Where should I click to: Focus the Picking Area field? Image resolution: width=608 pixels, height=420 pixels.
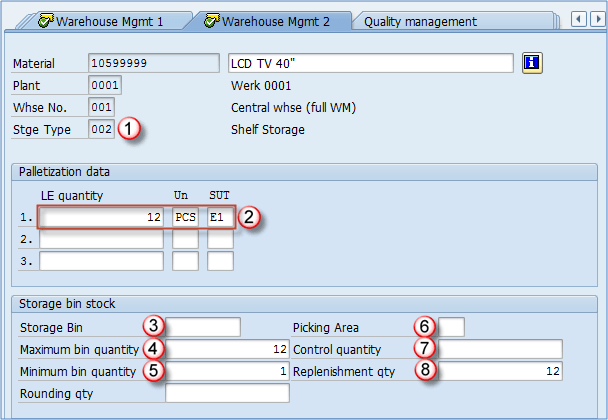(452, 327)
